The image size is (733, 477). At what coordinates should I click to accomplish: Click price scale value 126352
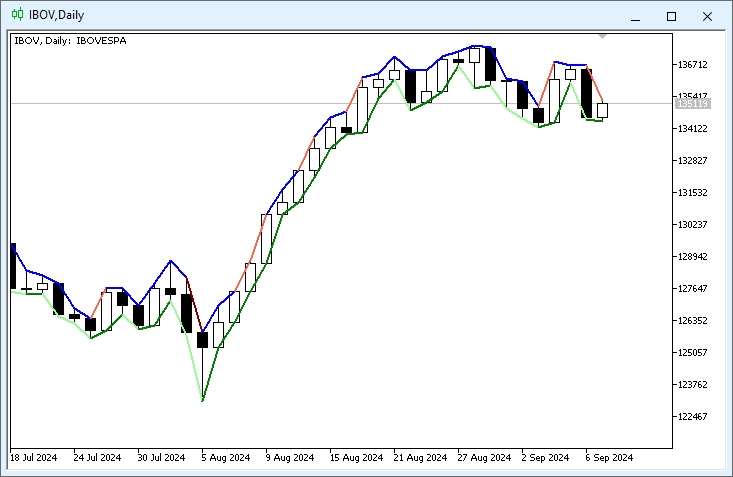pyautogui.click(x=692, y=321)
